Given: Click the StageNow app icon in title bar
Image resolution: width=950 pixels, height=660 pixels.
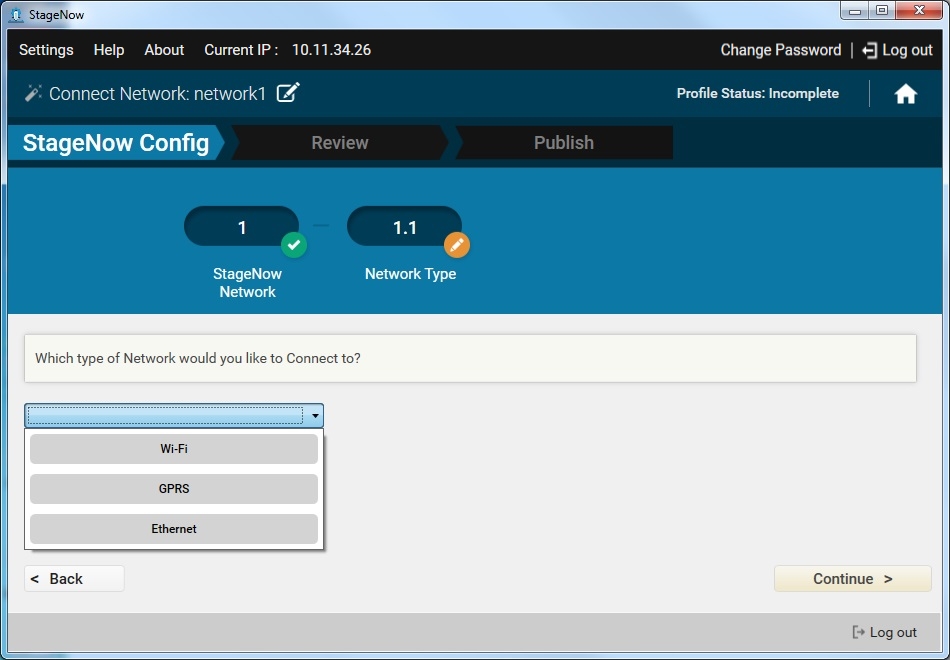Looking at the screenshot, I should [x=16, y=15].
